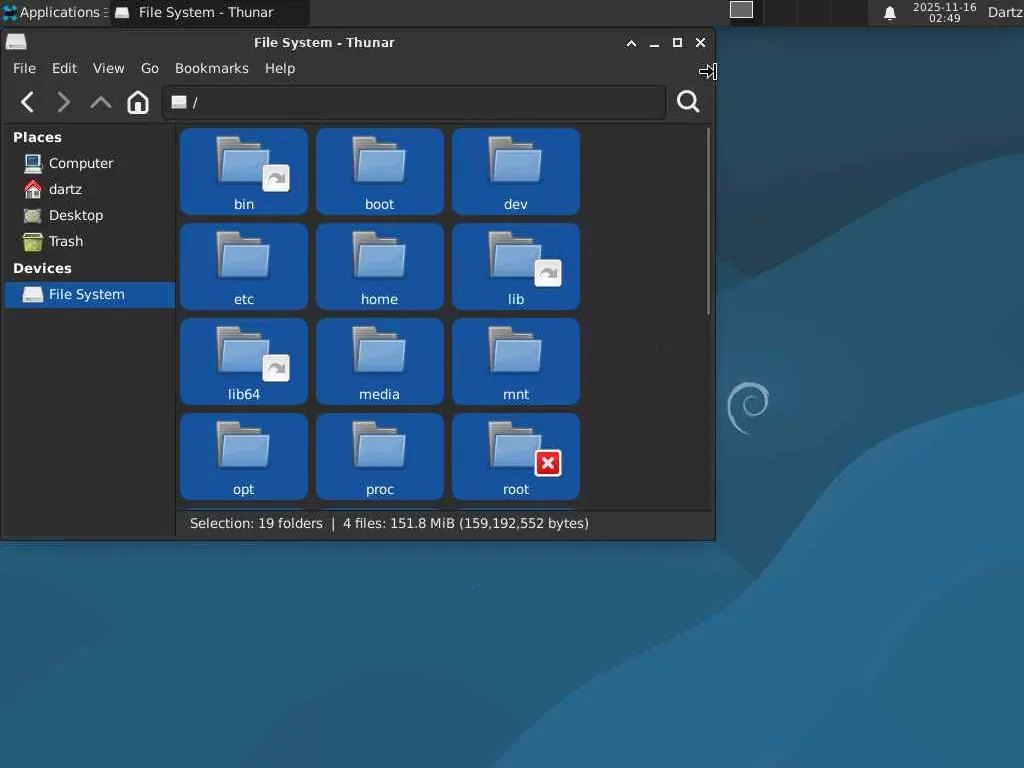Select the root folder icon

click(x=516, y=448)
